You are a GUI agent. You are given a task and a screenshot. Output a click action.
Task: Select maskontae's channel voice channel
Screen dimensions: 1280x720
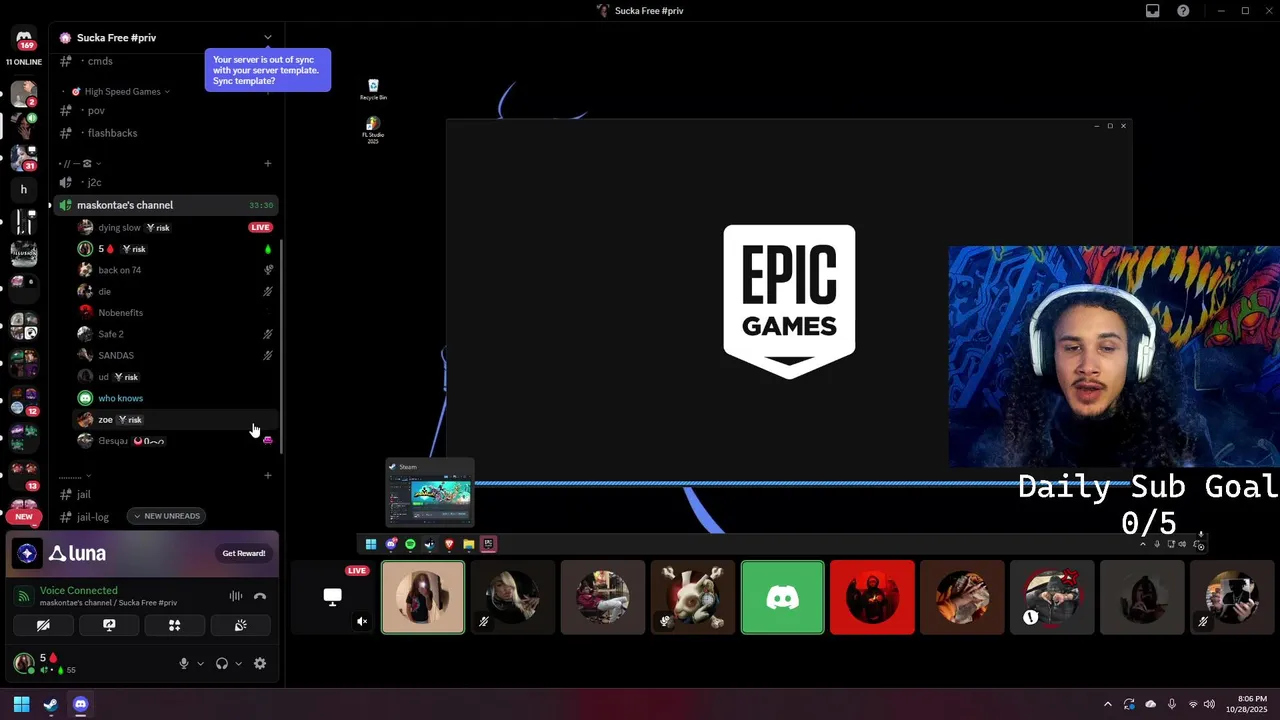(166, 205)
